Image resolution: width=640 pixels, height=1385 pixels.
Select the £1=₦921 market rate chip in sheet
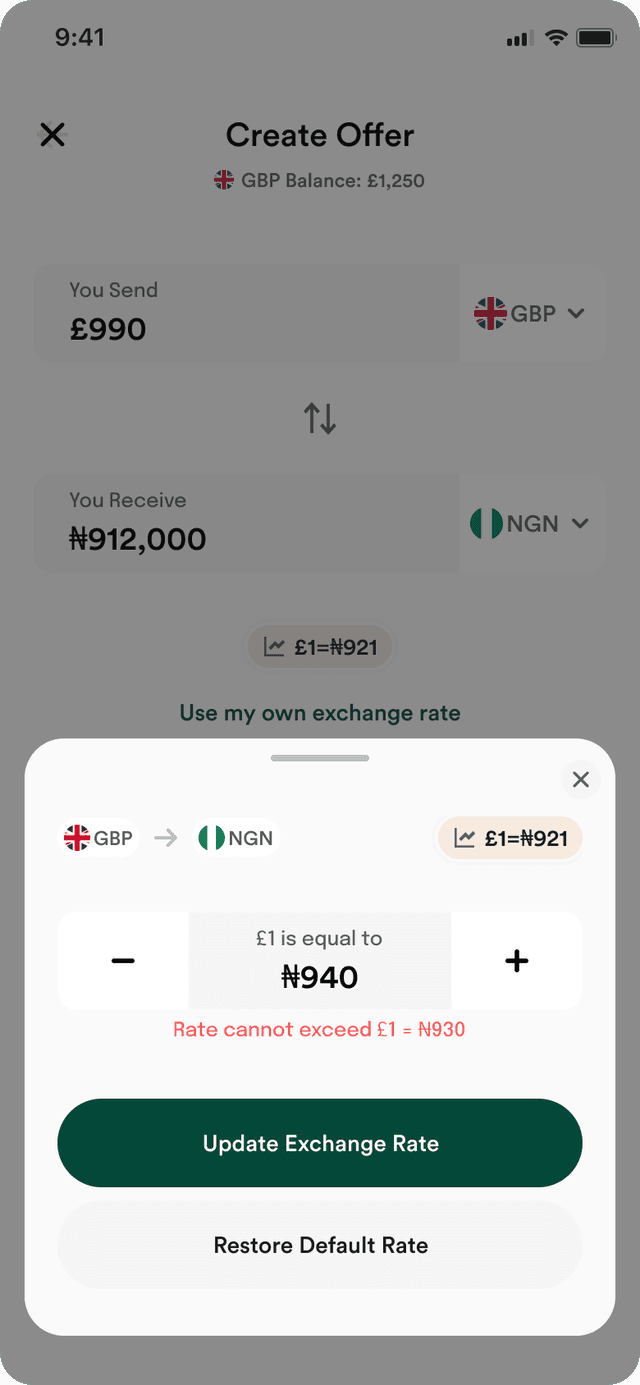(x=510, y=838)
